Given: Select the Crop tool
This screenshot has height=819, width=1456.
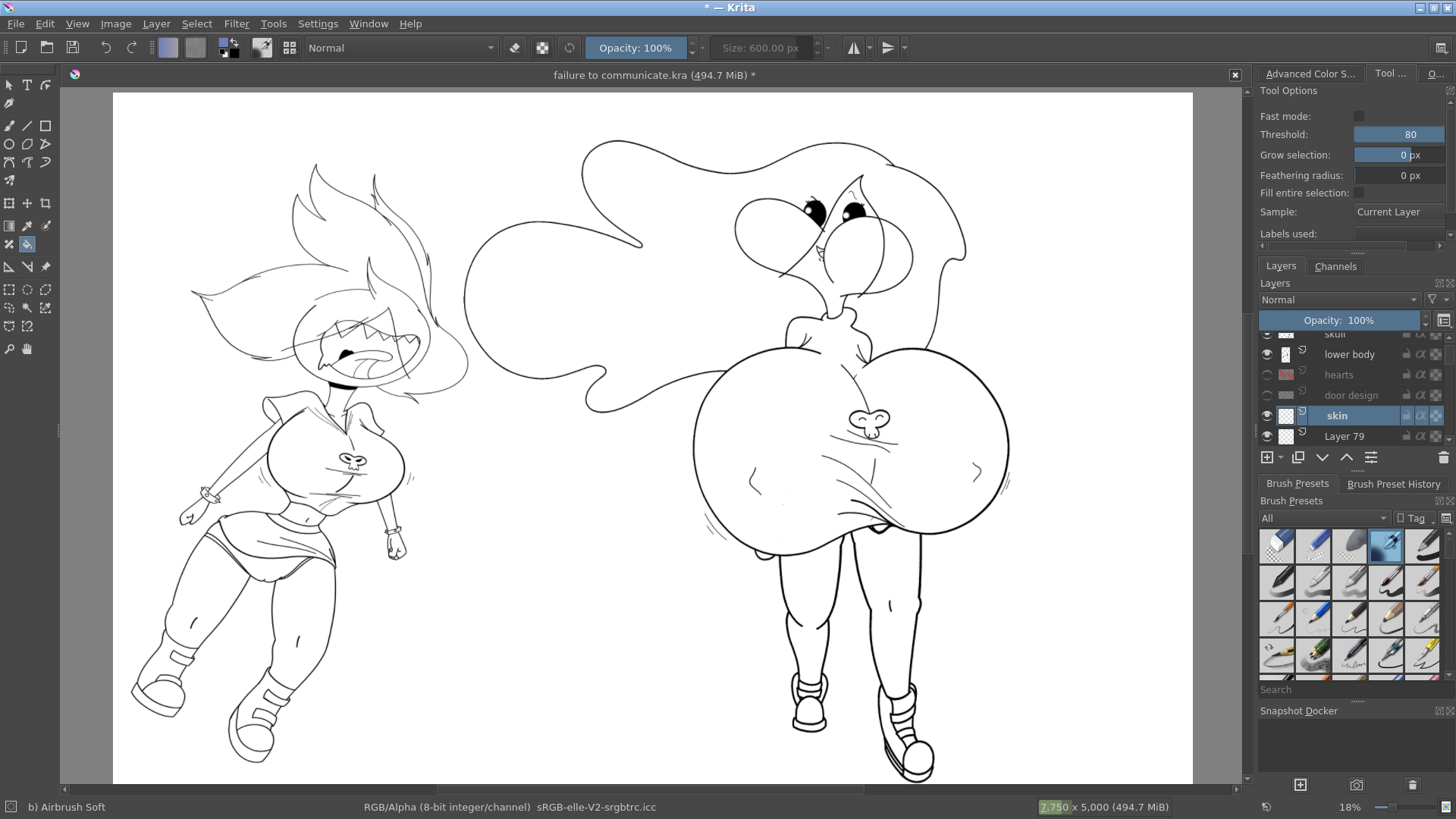Looking at the screenshot, I should [45, 203].
